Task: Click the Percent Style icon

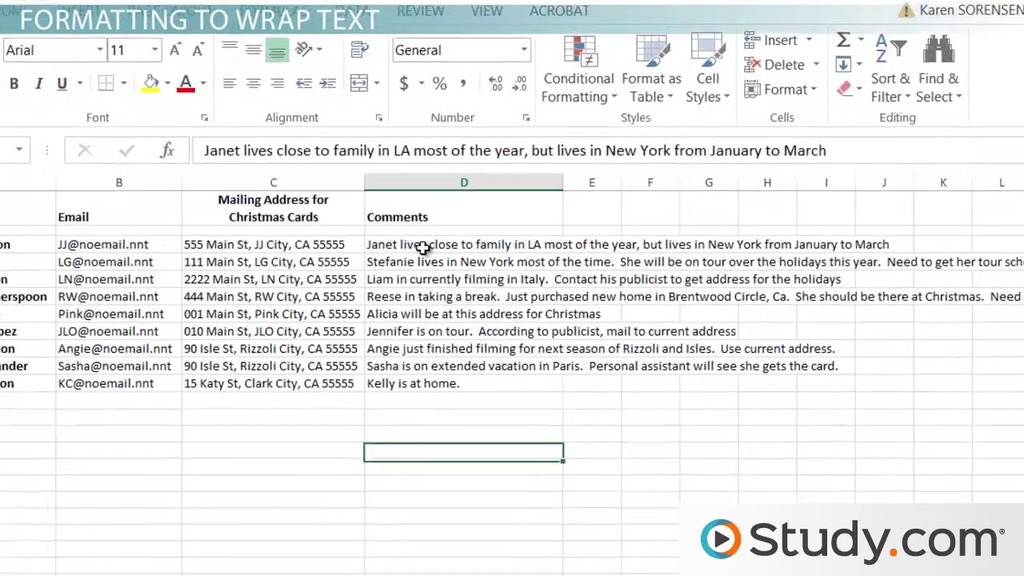Action: click(439, 84)
